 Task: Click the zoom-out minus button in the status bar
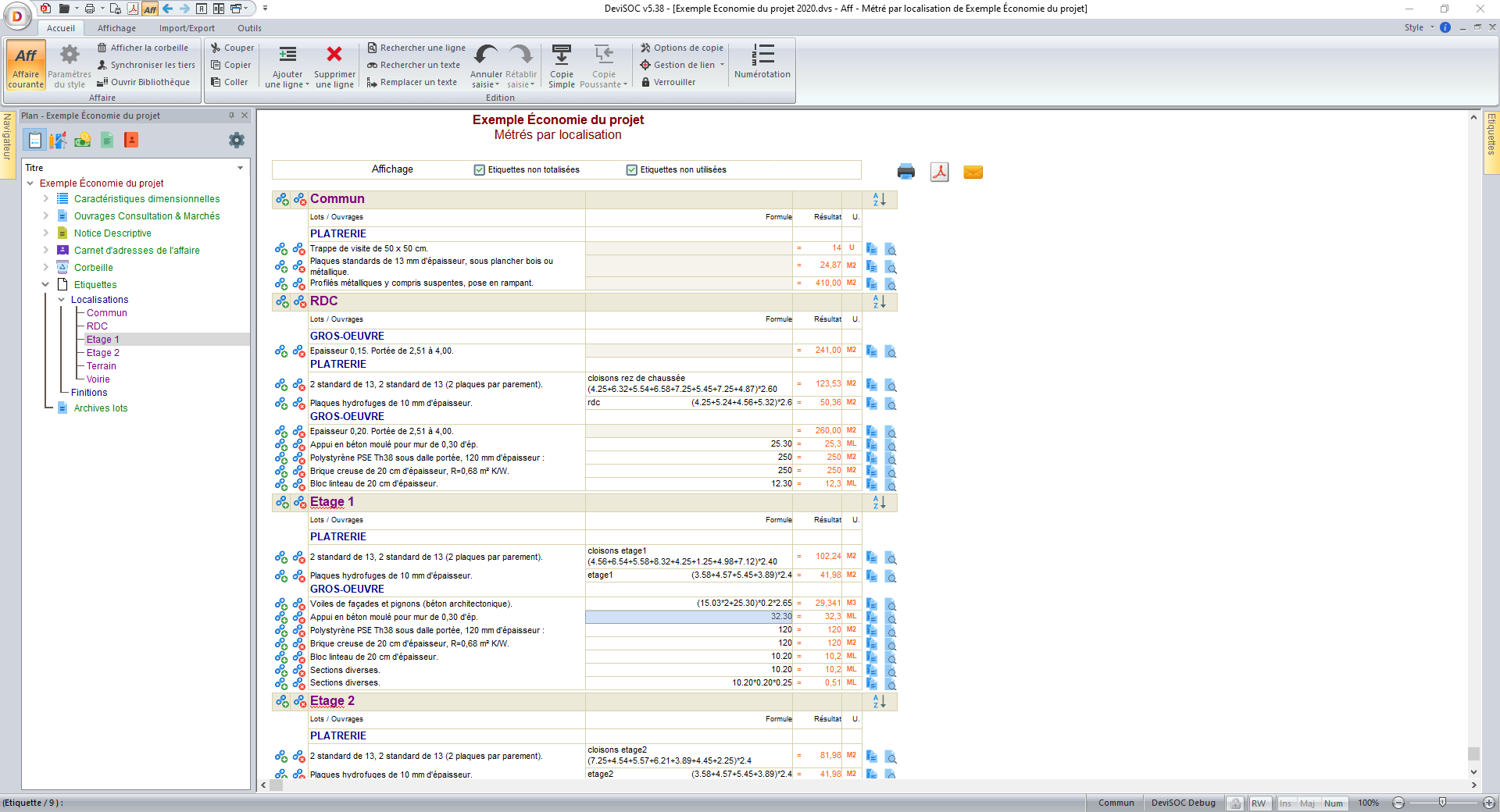click(x=1398, y=803)
